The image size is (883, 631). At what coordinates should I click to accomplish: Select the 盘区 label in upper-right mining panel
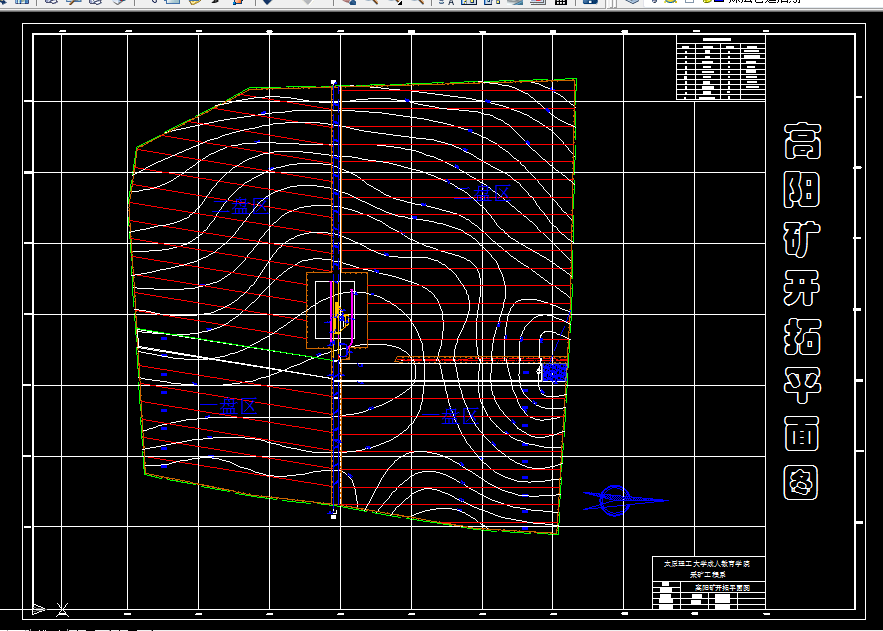tap(483, 193)
